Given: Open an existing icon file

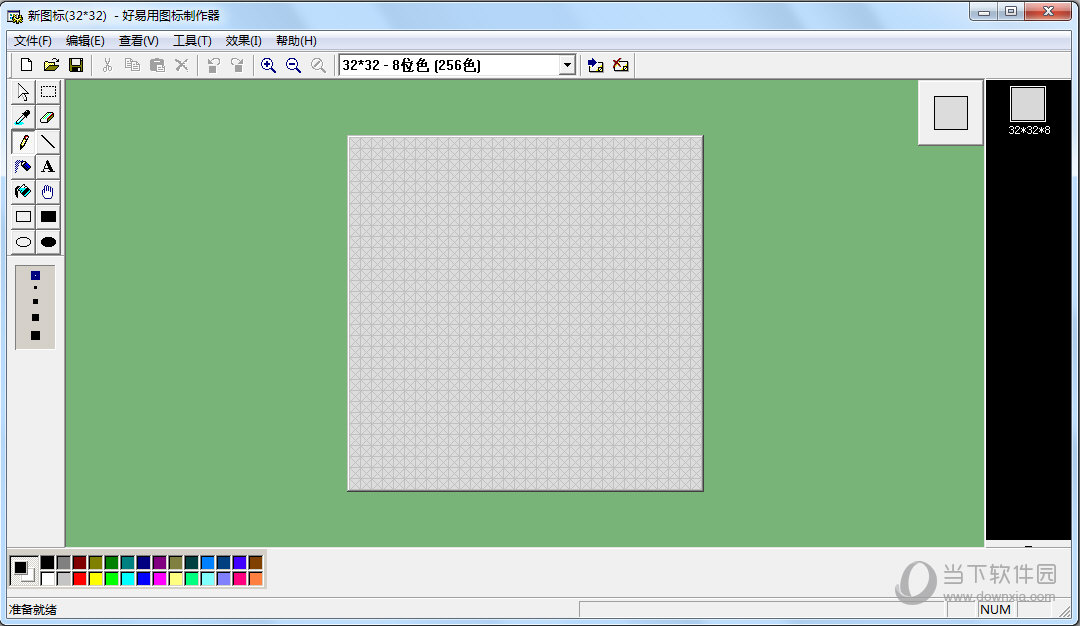Looking at the screenshot, I should point(51,65).
